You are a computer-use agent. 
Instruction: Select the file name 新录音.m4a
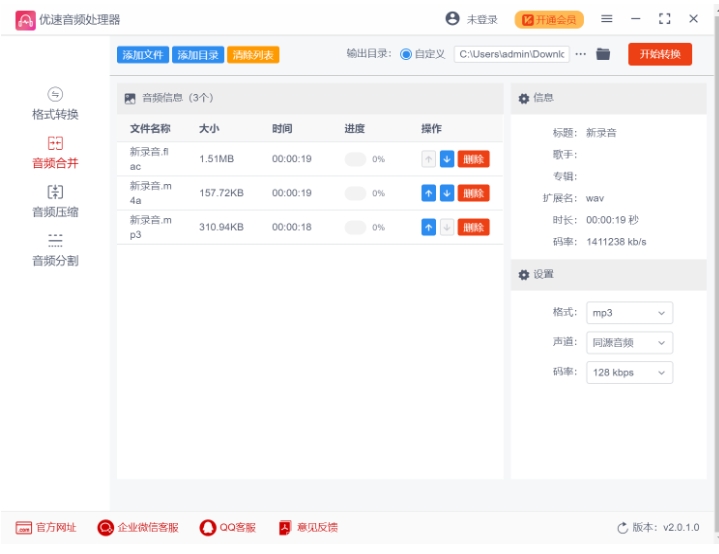[150, 193]
